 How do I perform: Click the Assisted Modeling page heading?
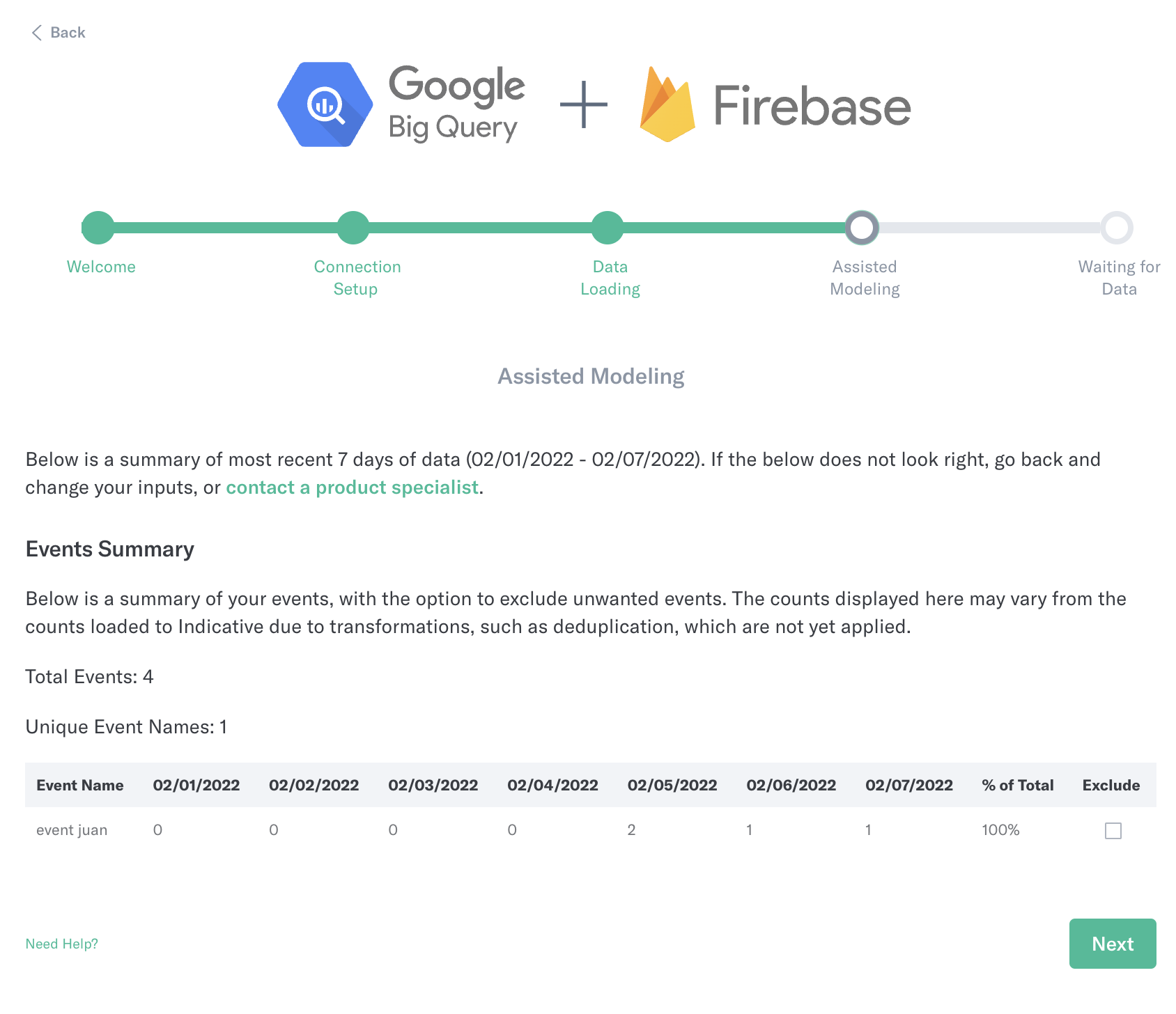(x=591, y=376)
